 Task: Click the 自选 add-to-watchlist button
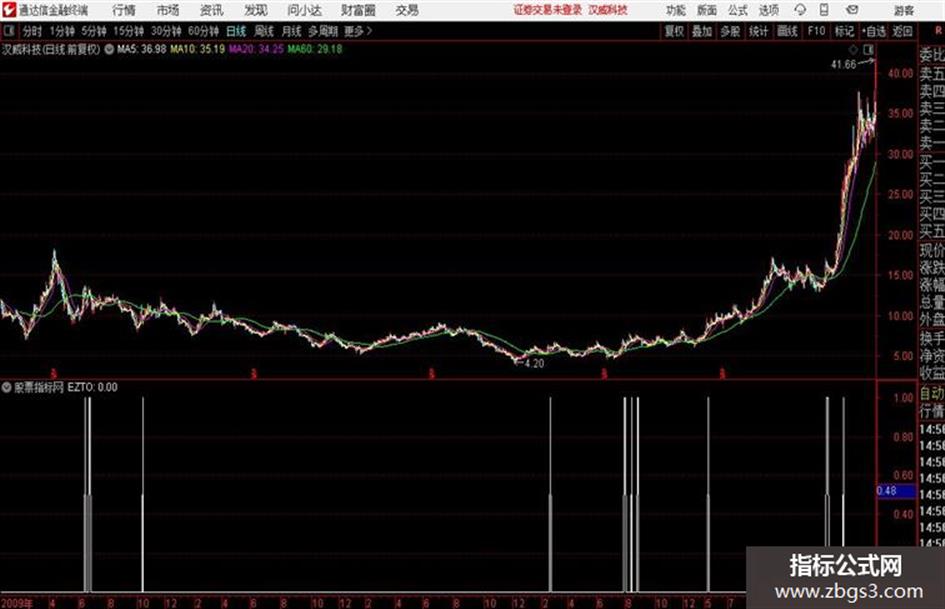click(x=874, y=31)
